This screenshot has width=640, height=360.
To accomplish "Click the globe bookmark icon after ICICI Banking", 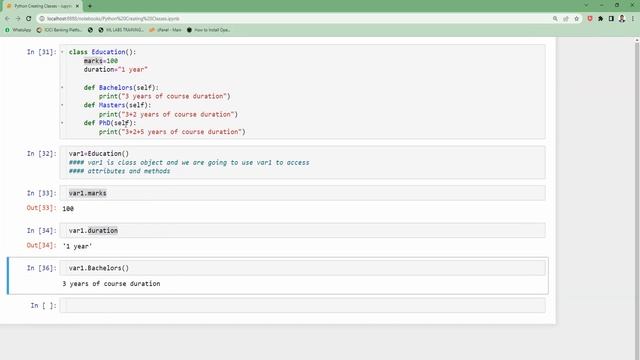I will click(90, 30).
